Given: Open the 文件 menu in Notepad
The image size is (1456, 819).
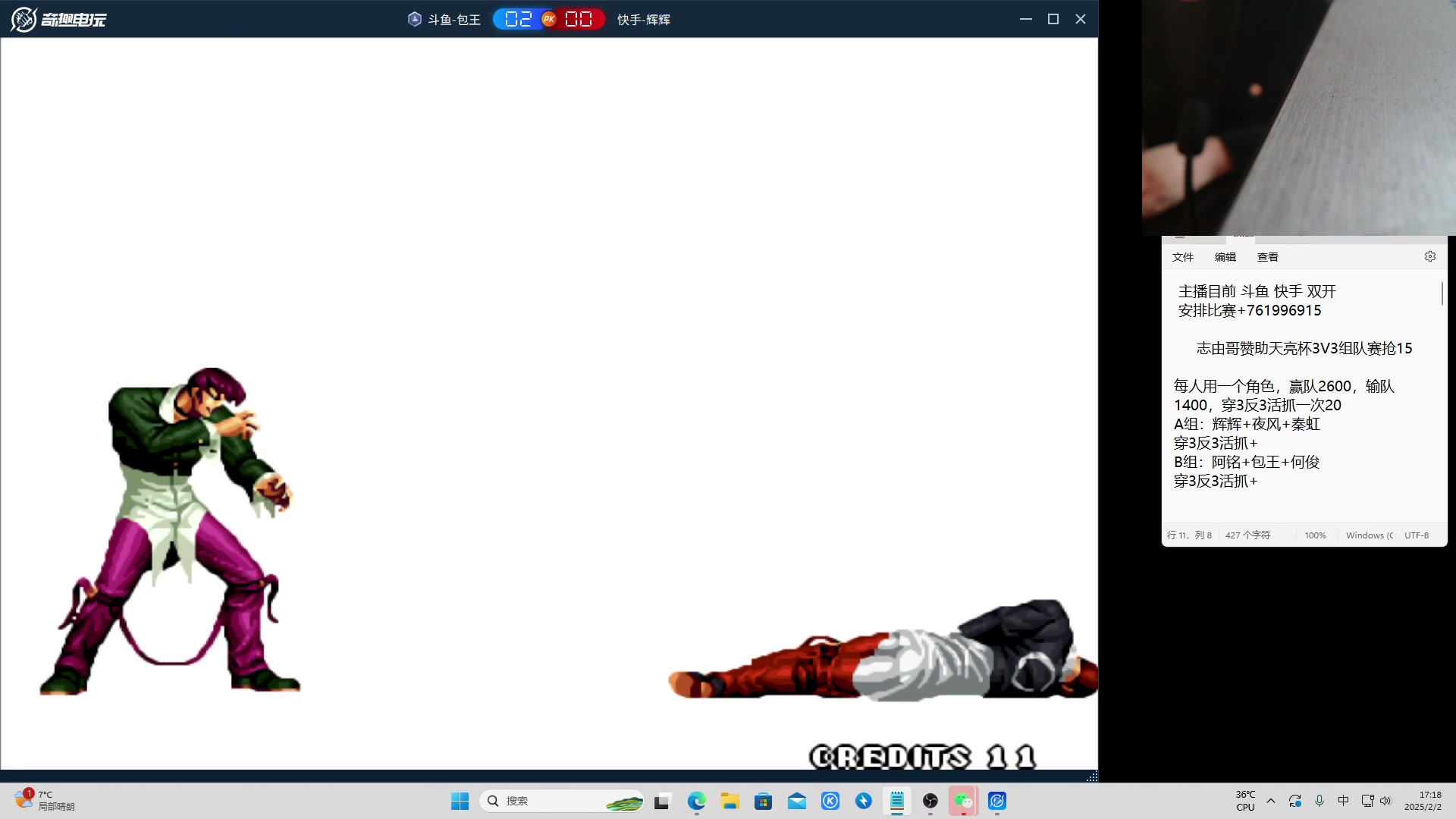Looking at the screenshot, I should [1183, 257].
